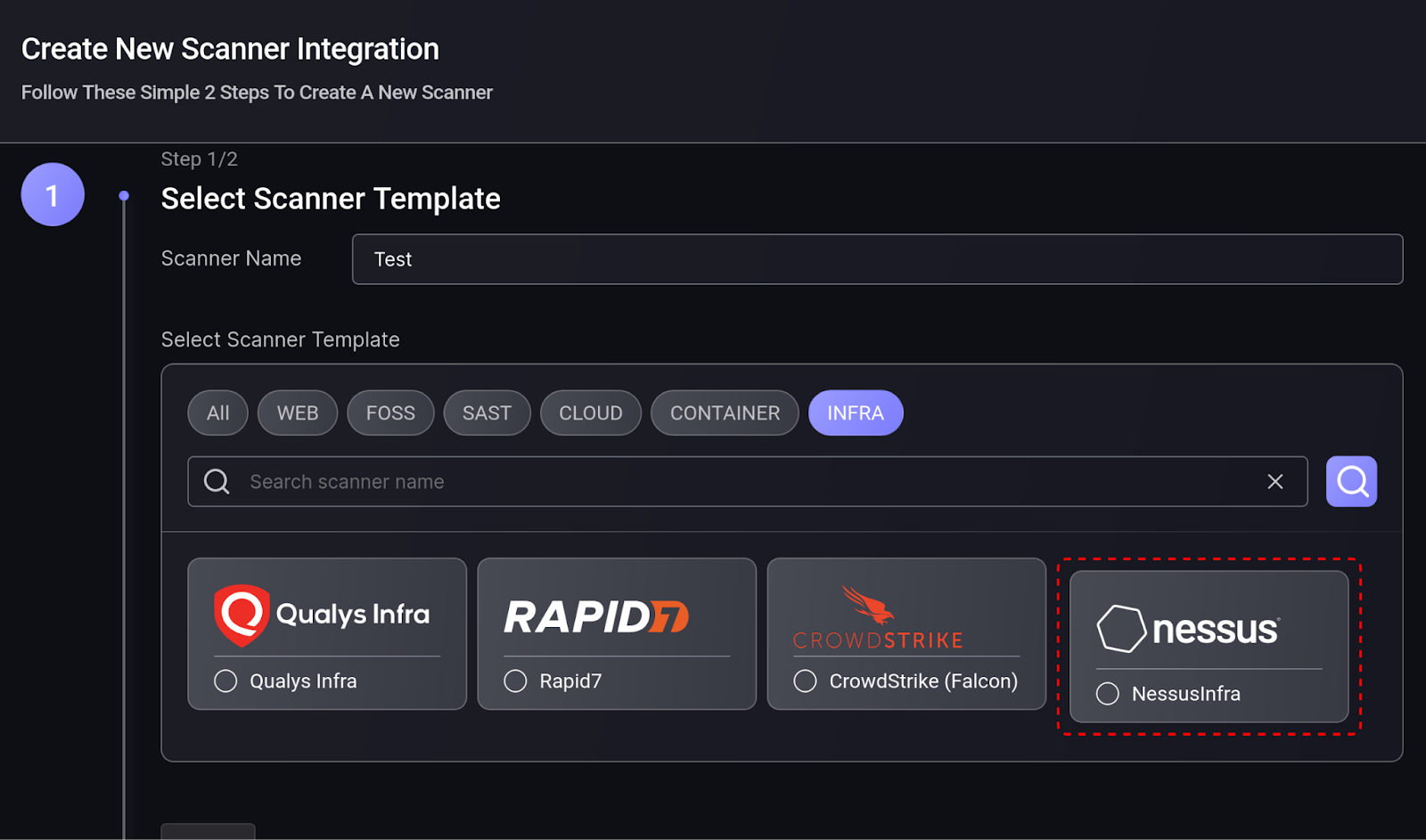Filter templates by CLOUD
Screen dimensions: 1426x840
pyautogui.click(x=591, y=413)
